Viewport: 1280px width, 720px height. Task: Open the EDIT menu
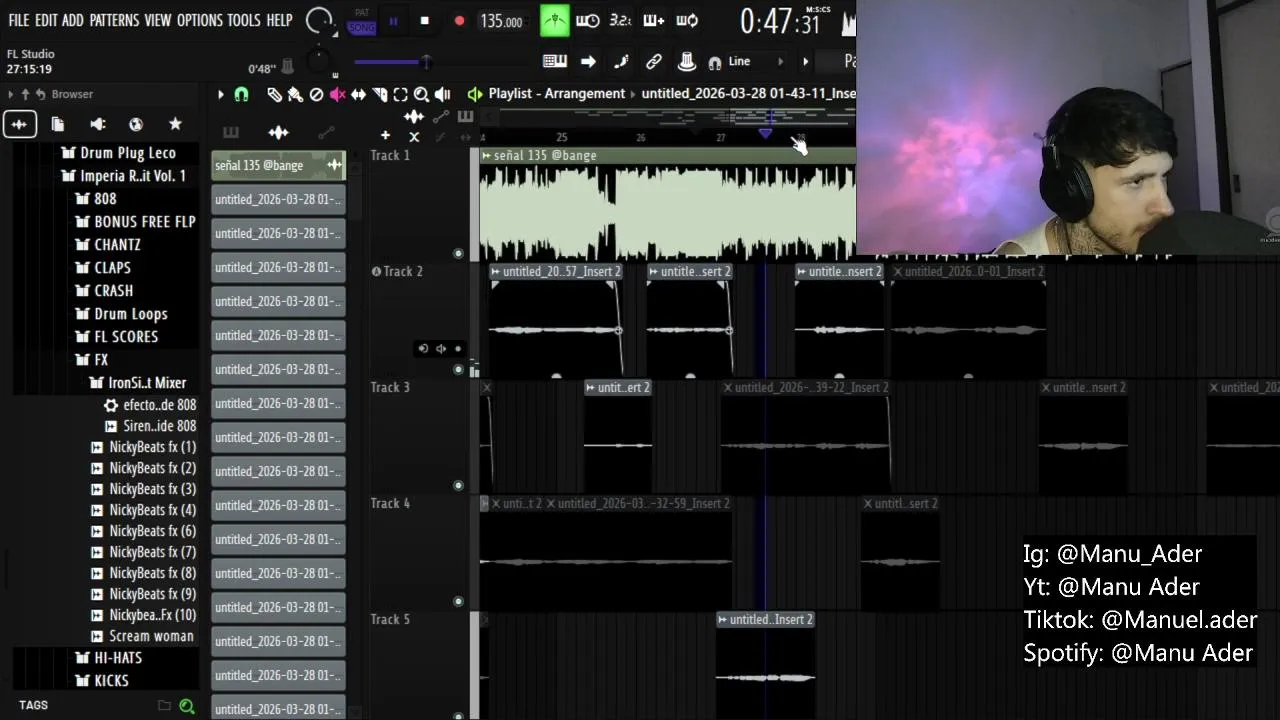pos(46,20)
